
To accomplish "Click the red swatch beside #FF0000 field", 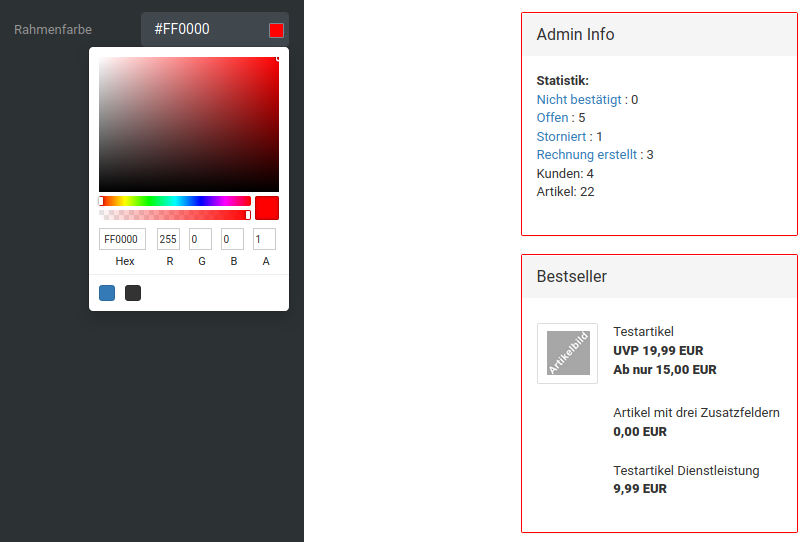I will (276, 30).
